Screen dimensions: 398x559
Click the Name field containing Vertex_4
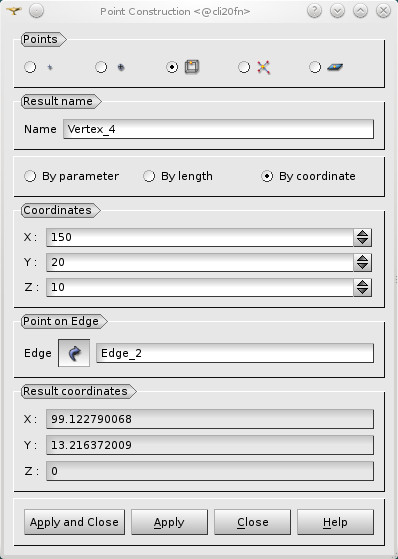coord(219,129)
